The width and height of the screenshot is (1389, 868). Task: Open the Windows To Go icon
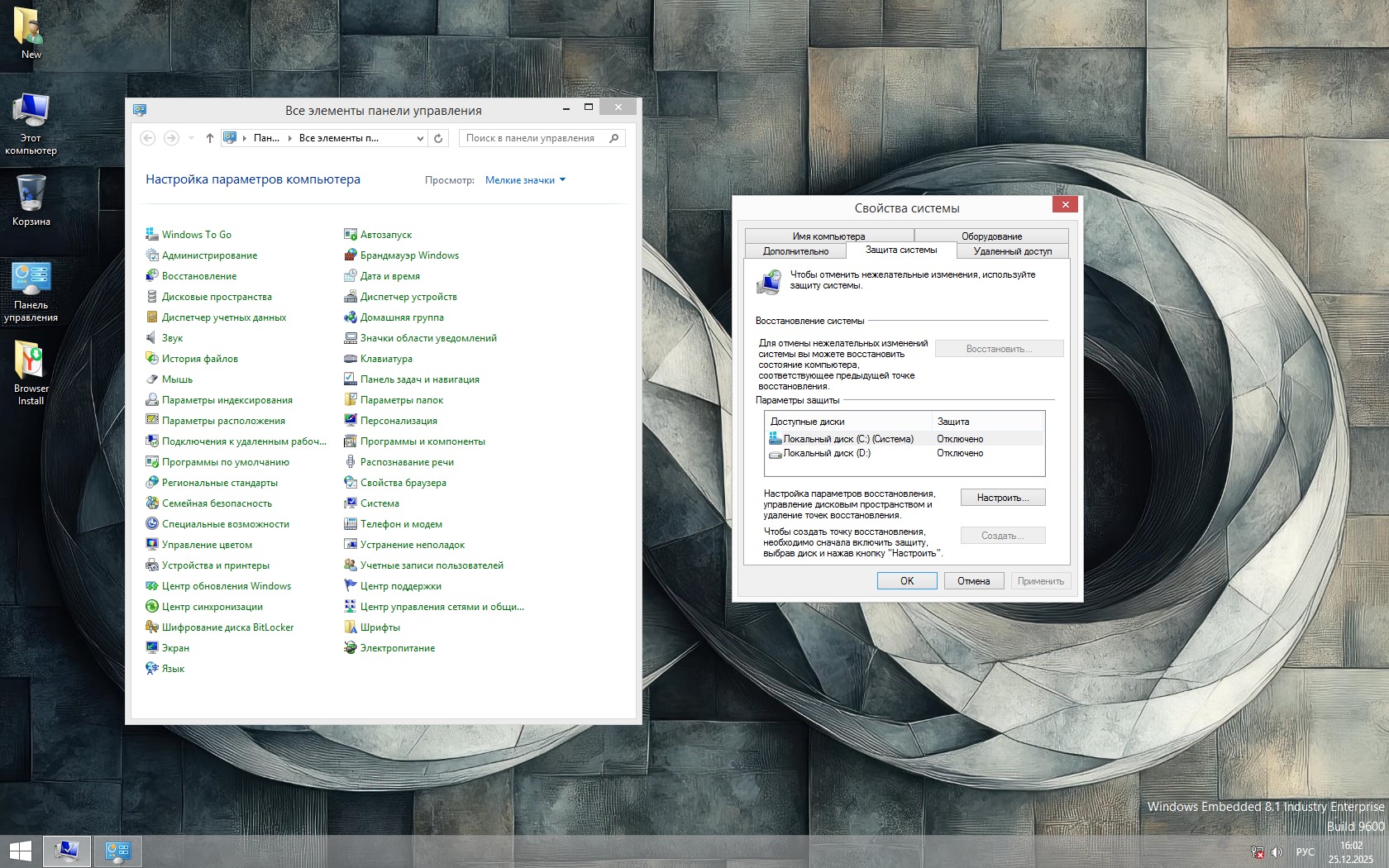(152, 235)
